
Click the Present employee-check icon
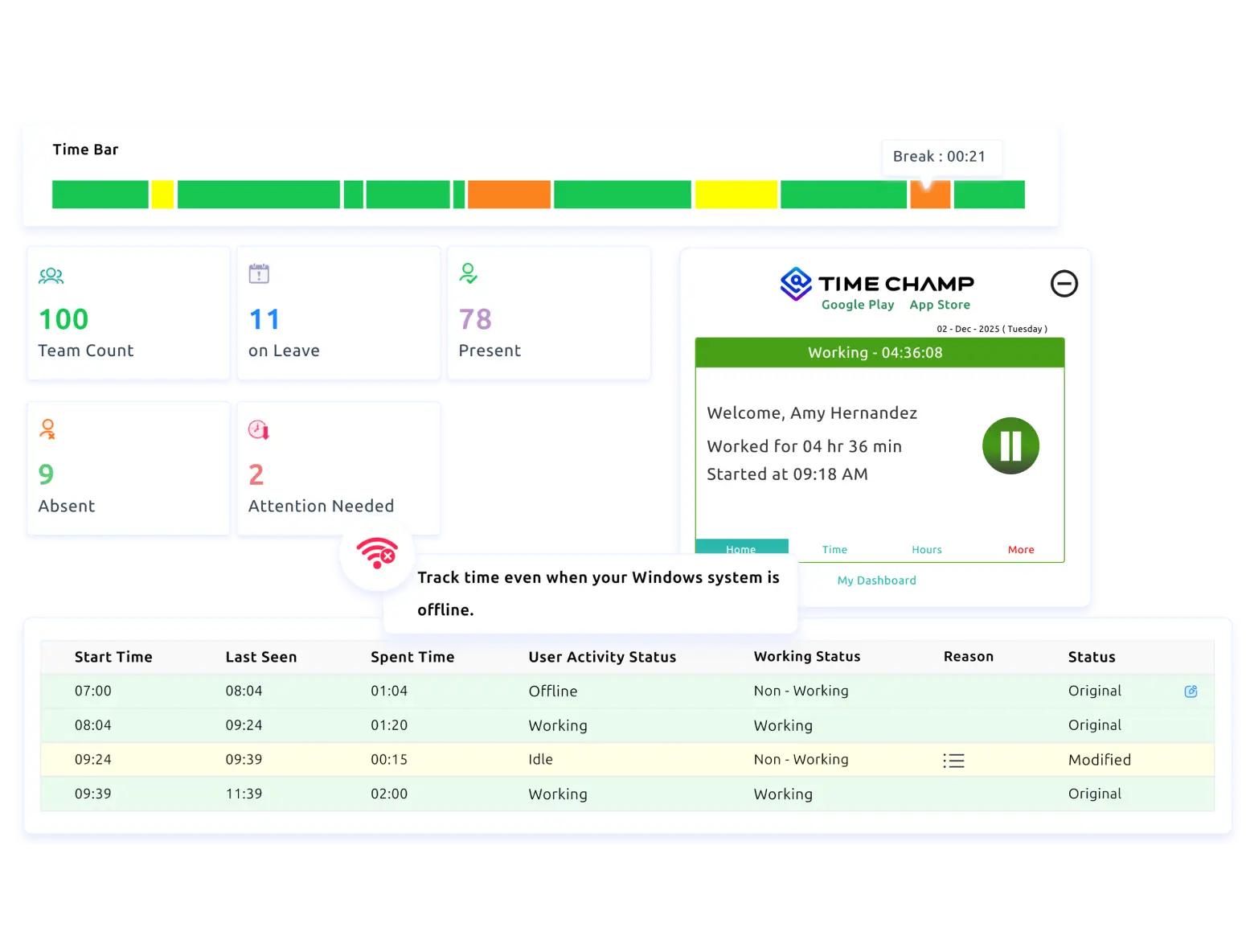coord(469,274)
